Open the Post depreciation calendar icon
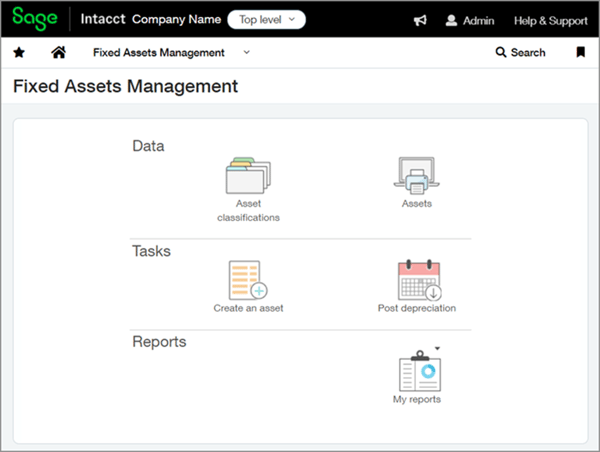Image resolution: width=600 pixels, height=452 pixels. [417, 281]
